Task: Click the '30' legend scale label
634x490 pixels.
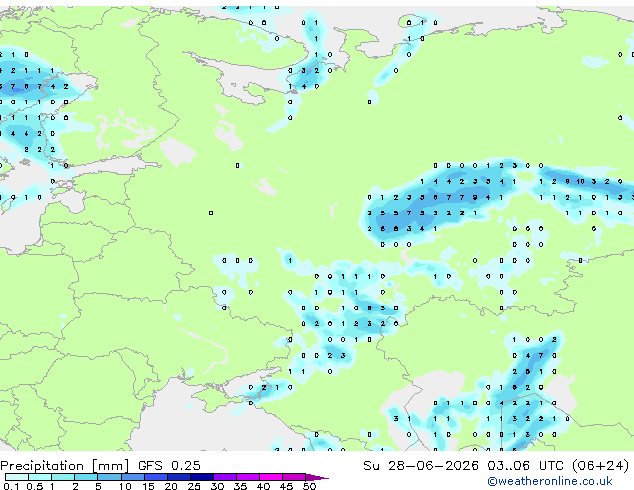Action: click(217, 486)
